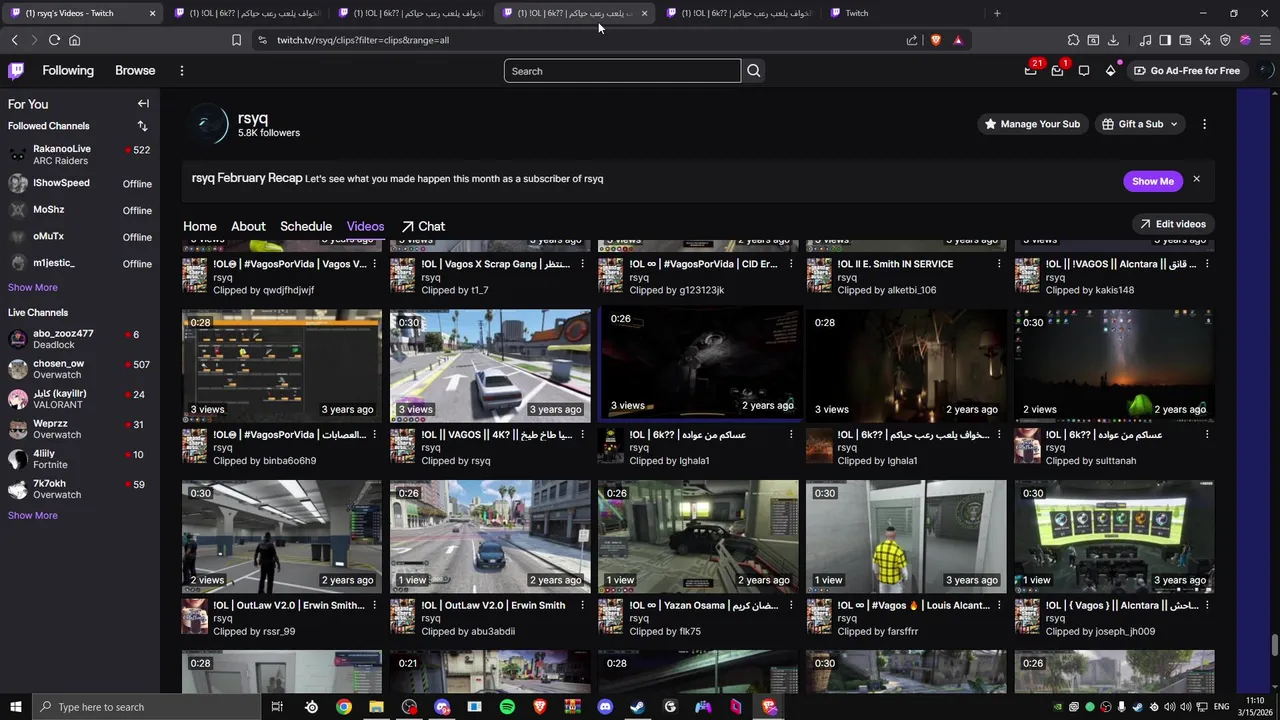Go to Following page
Image resolution: width=1280 pixels, height=720 pixels.
[x=68, y=71]
